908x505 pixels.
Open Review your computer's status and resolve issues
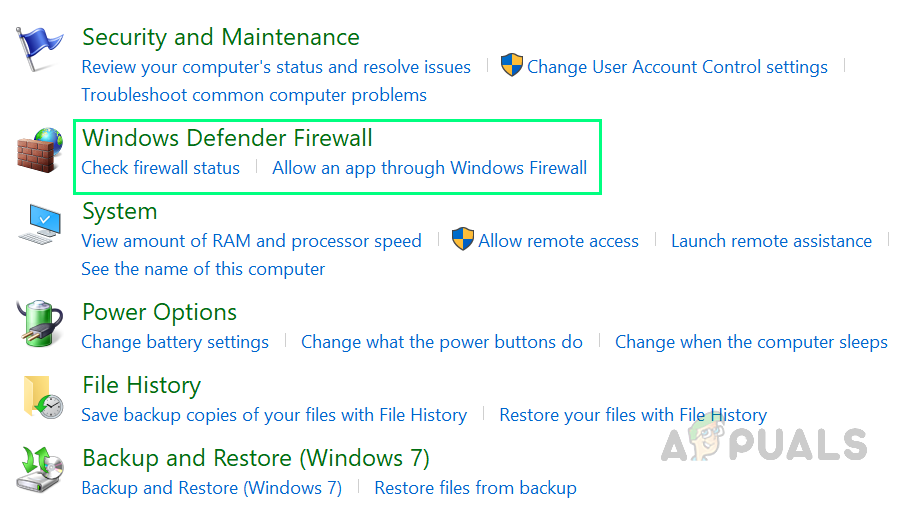[276, 67]
